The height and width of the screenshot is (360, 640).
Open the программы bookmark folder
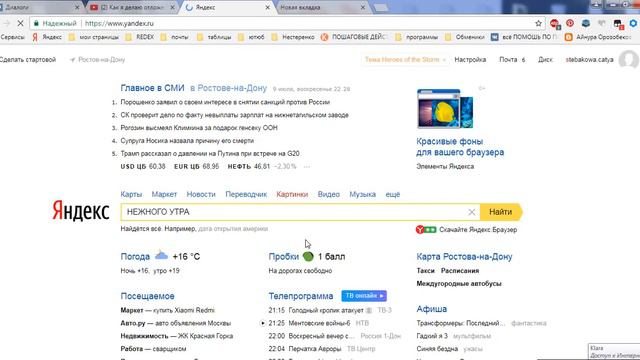pyautogui.click(x=417, y=37)
